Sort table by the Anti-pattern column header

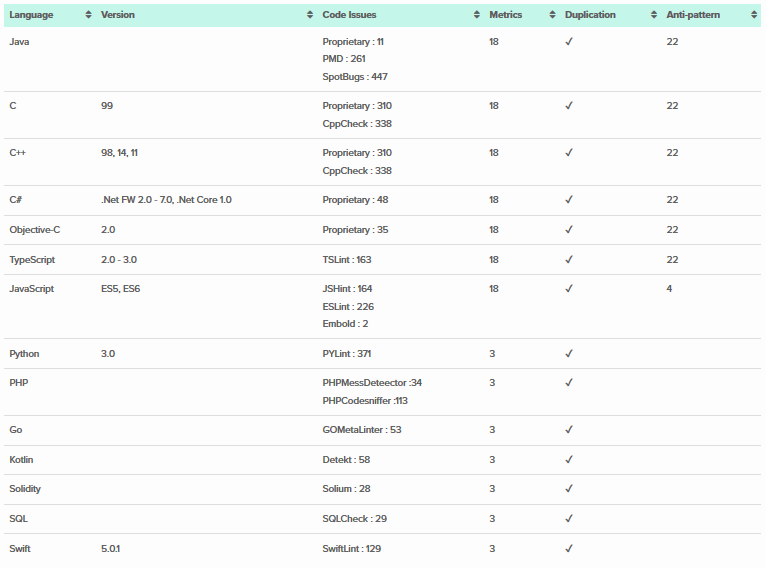click(x=693, y=15)
